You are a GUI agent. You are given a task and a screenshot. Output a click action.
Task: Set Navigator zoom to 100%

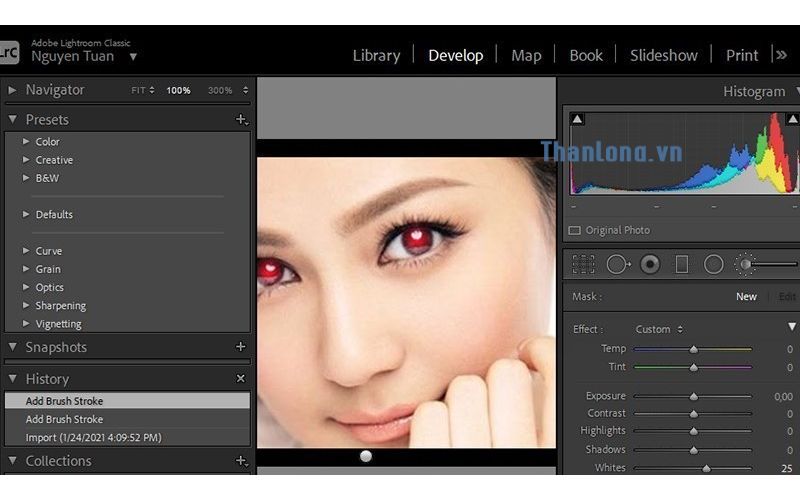coord(178,90)
